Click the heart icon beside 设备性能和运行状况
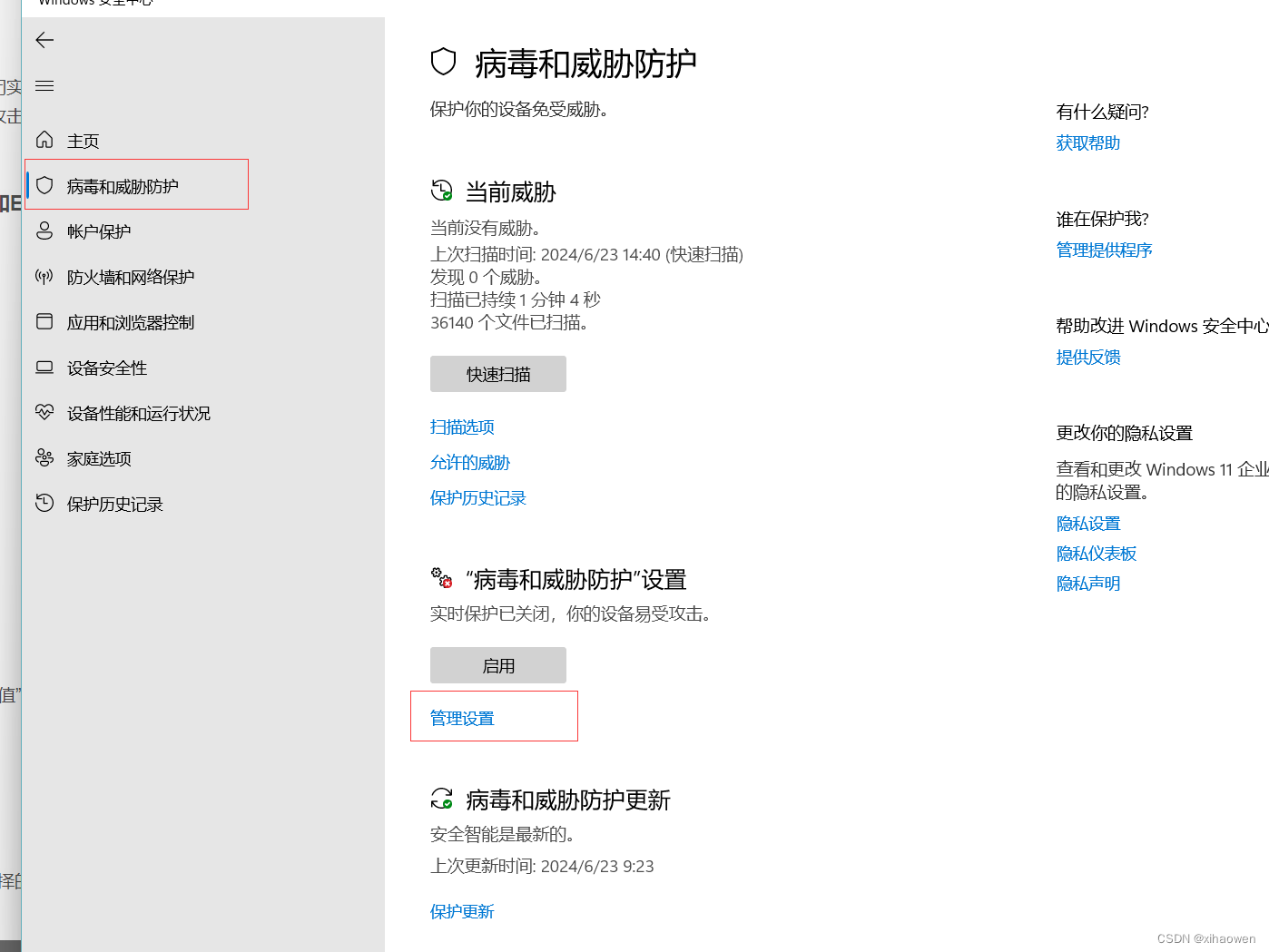Image resolution: width=1269 pixels, height=952 pixels. point(44,412)
